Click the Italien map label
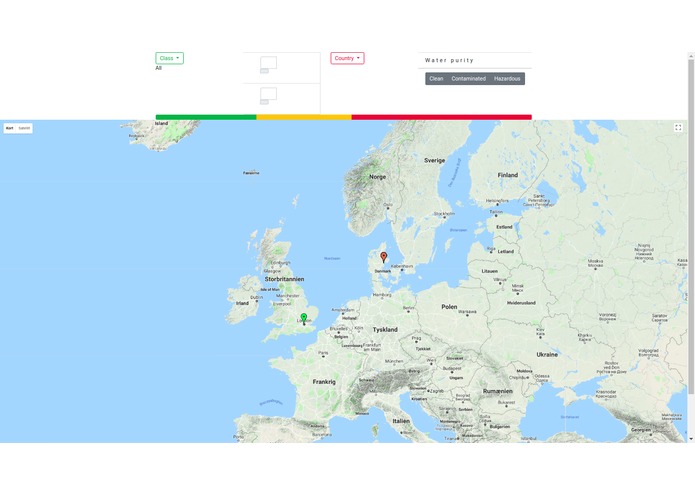Image resolution: width=695 pixels, height=494 pixels. click(x=401, y=421)
